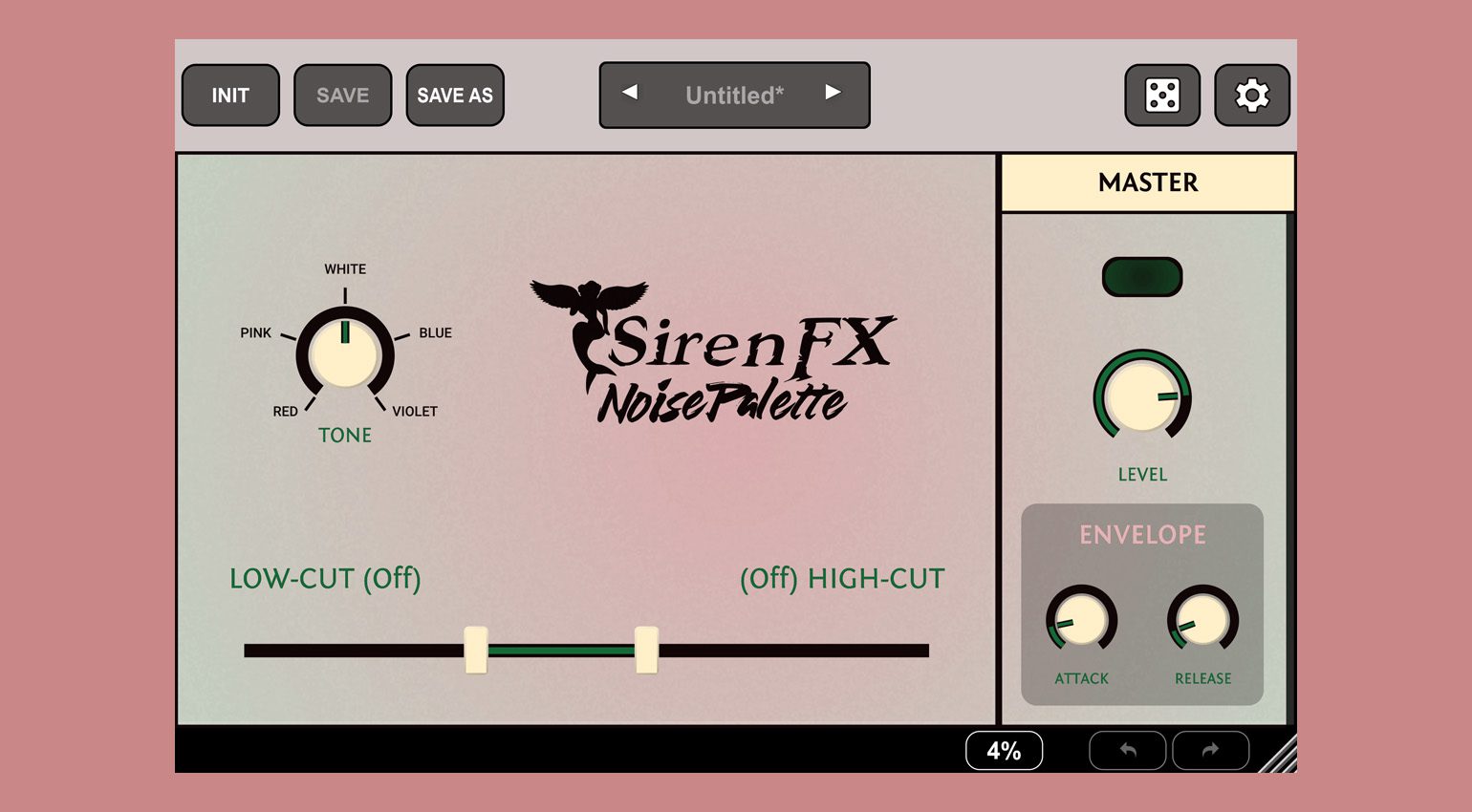
Task: Click the LOW-CUT (Off) label
Action: tap(325, 579)
